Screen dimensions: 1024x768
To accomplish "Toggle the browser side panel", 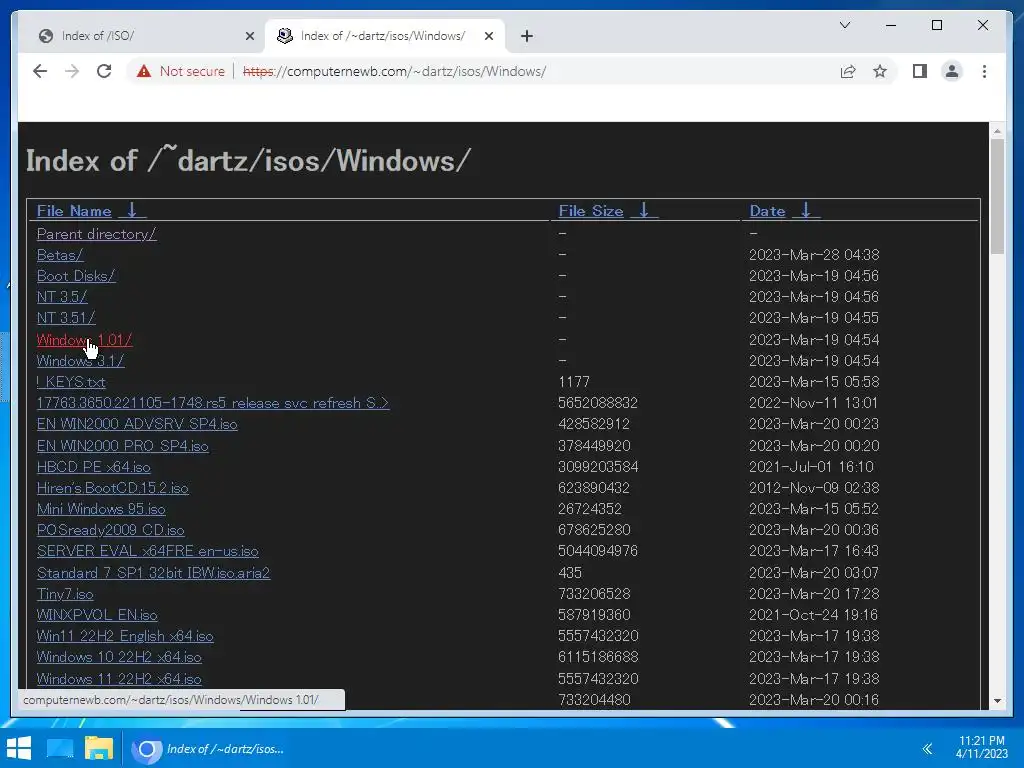I will (x=920, y=71).
